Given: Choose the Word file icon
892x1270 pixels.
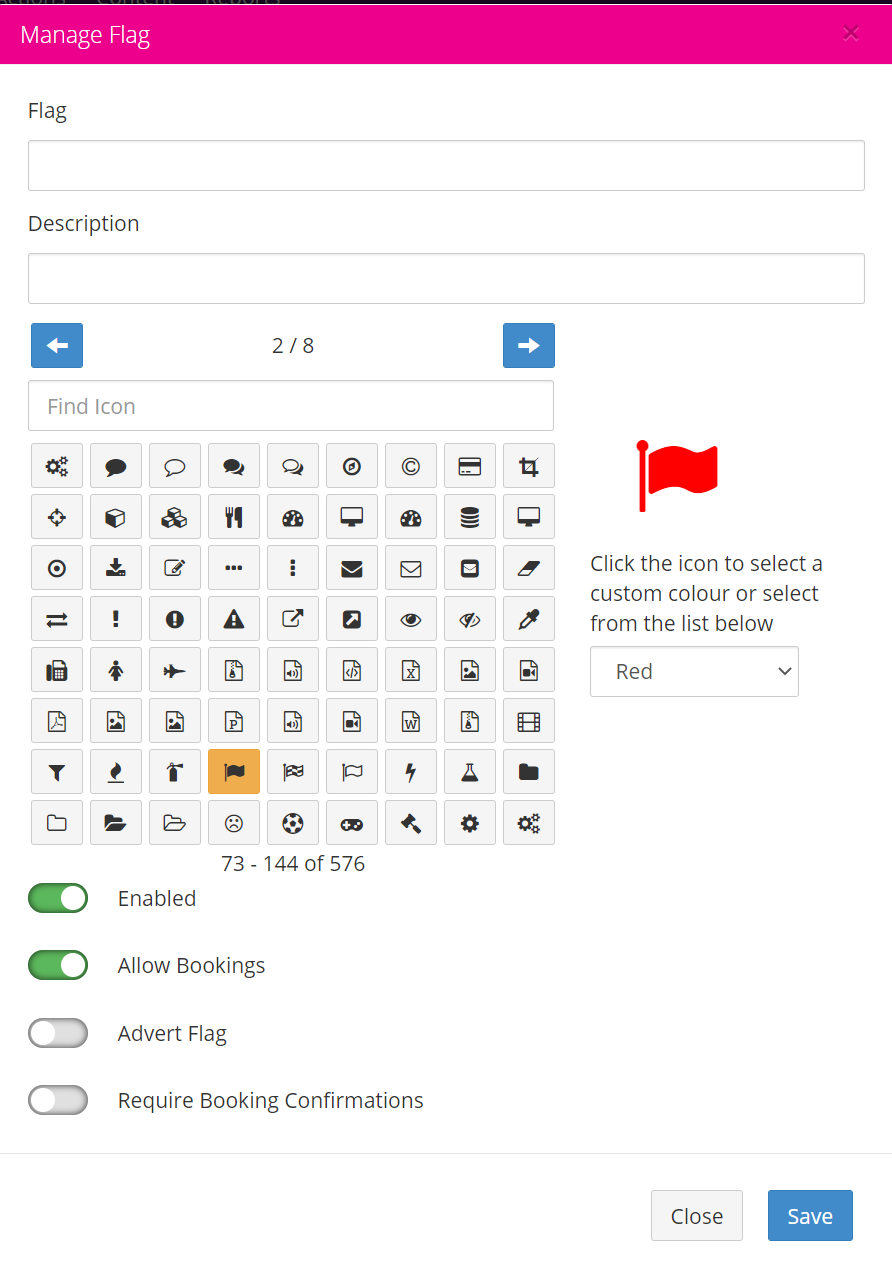Looking at the screenshot, I should (411, 721).
